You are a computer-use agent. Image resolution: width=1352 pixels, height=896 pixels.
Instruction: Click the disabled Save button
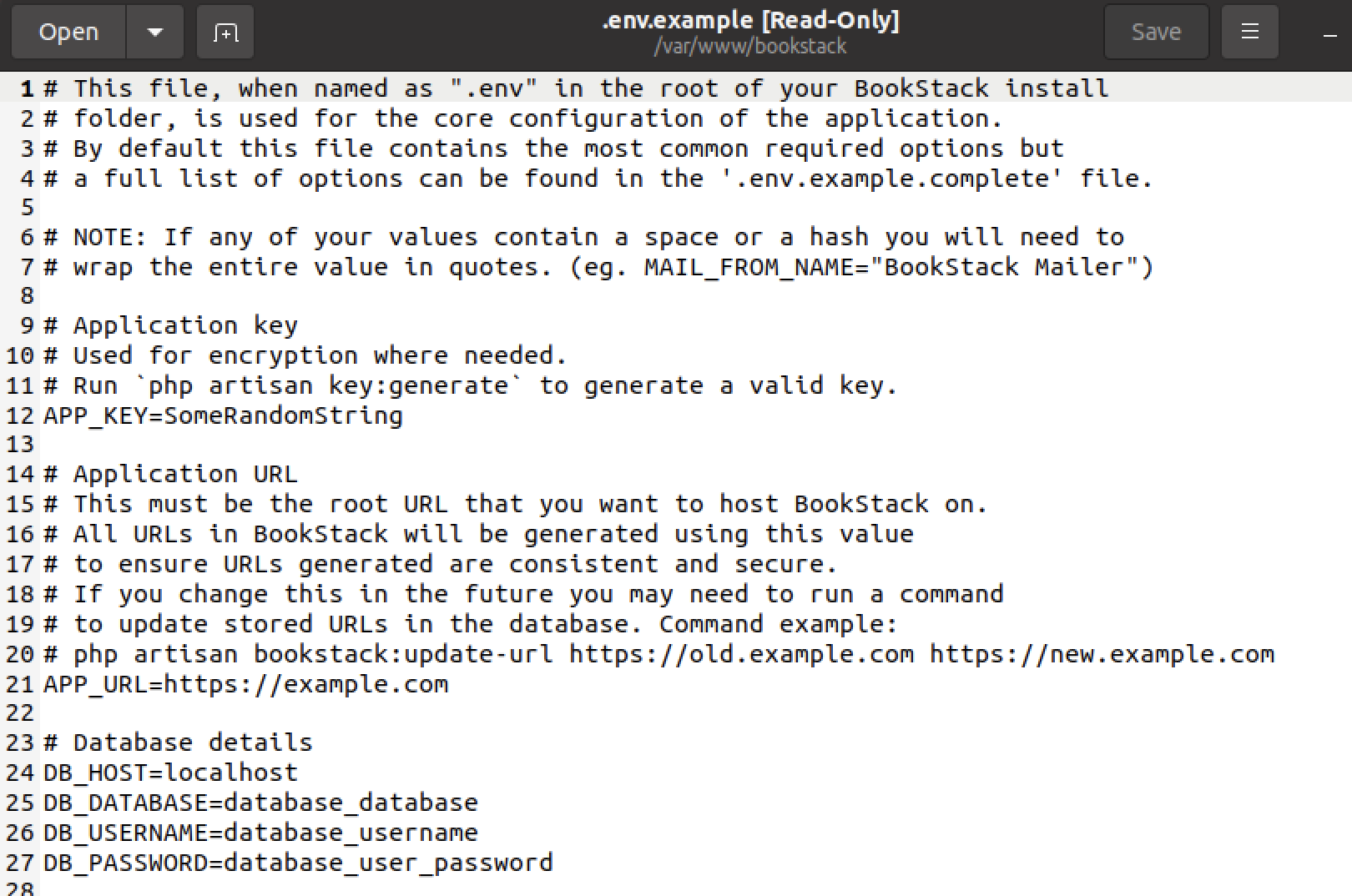[1156, 31]
